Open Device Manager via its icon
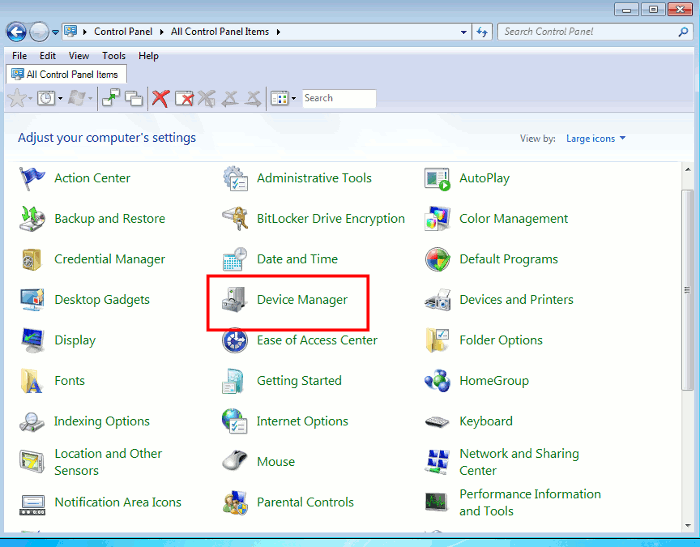This screenshot has height=547, width=700. pos(235,300)
